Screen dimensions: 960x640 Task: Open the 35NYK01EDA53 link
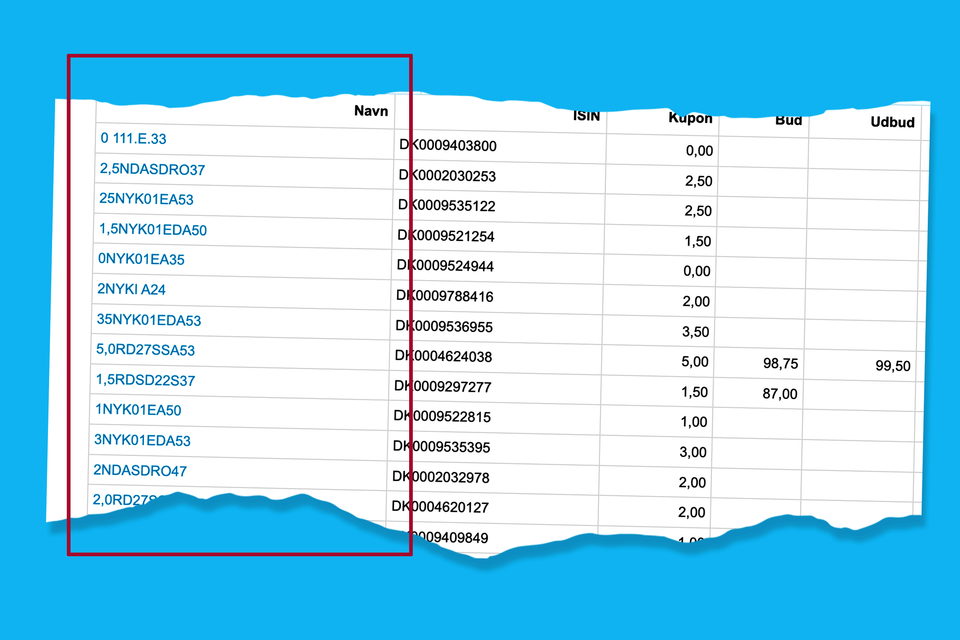pyautogui.click(x=149, y=320)
